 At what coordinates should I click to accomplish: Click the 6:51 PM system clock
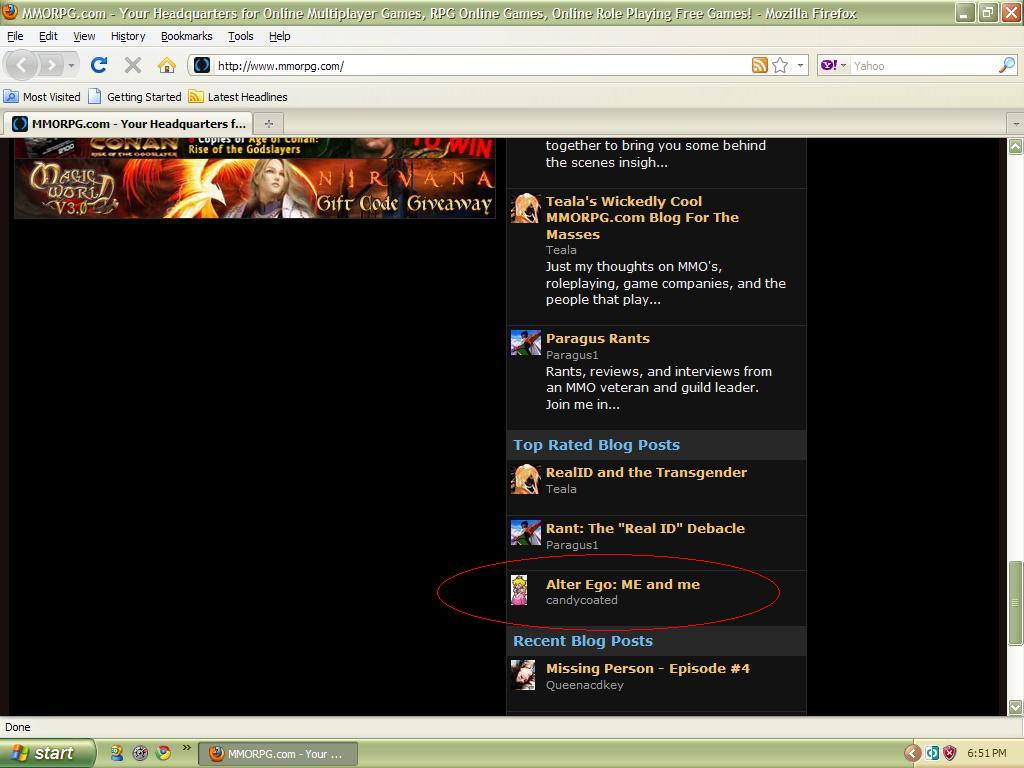tap(987, 753)
